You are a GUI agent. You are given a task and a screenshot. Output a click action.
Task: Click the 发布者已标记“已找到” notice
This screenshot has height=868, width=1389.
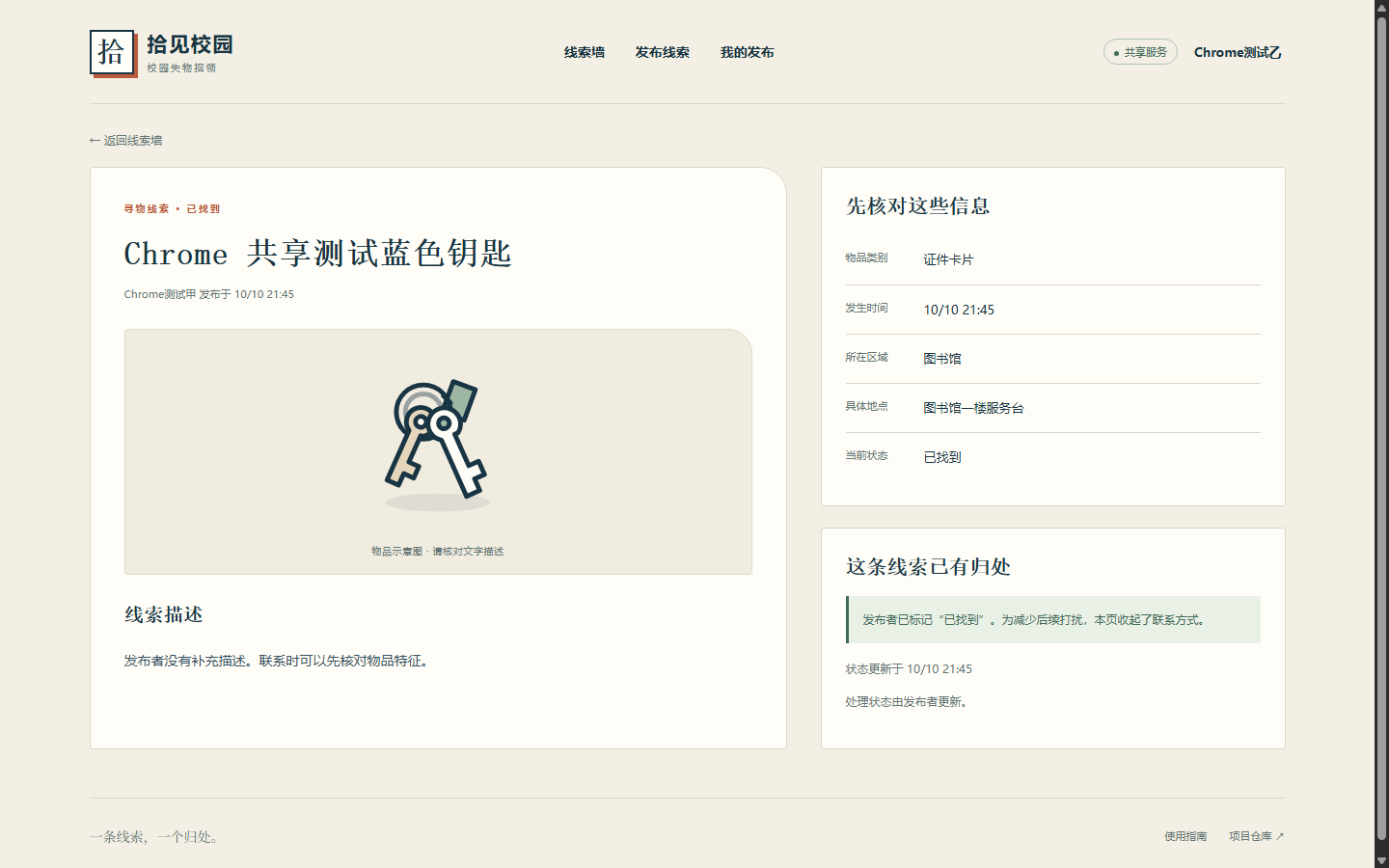click(1053, 619)
